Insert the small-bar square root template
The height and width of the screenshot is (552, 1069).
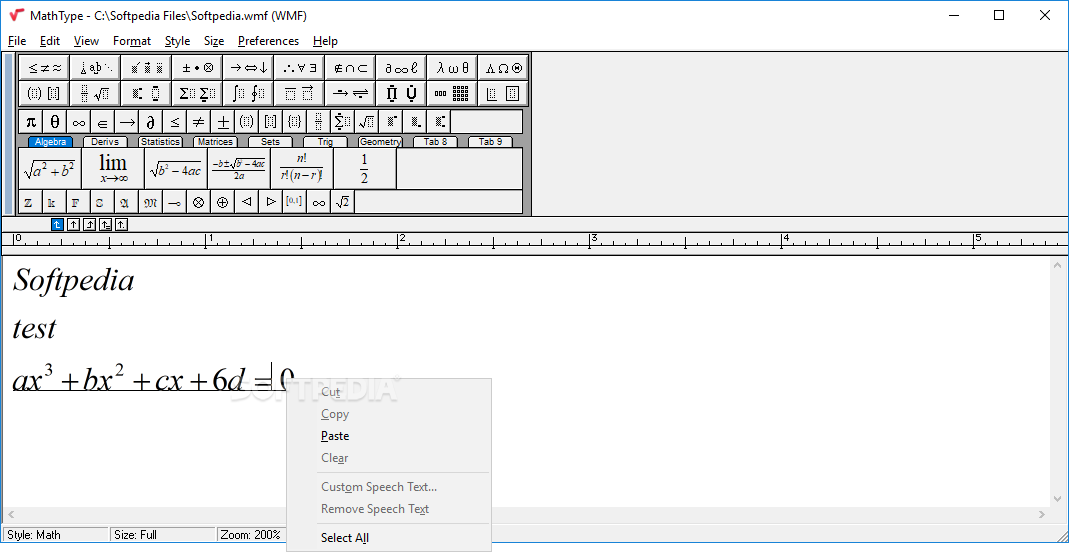point(367,122)
